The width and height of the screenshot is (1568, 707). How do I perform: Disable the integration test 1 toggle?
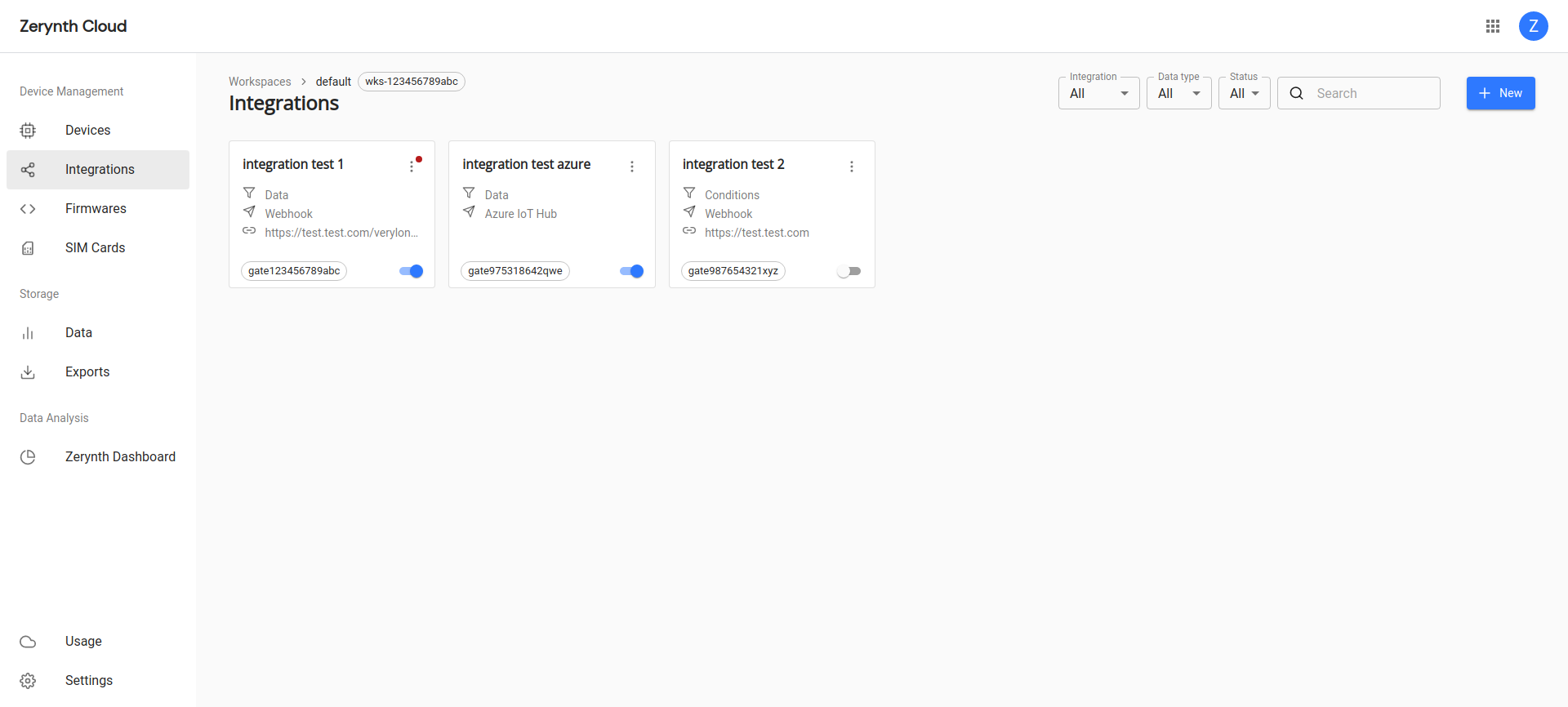pyautogui.click(x=411, y=271)
